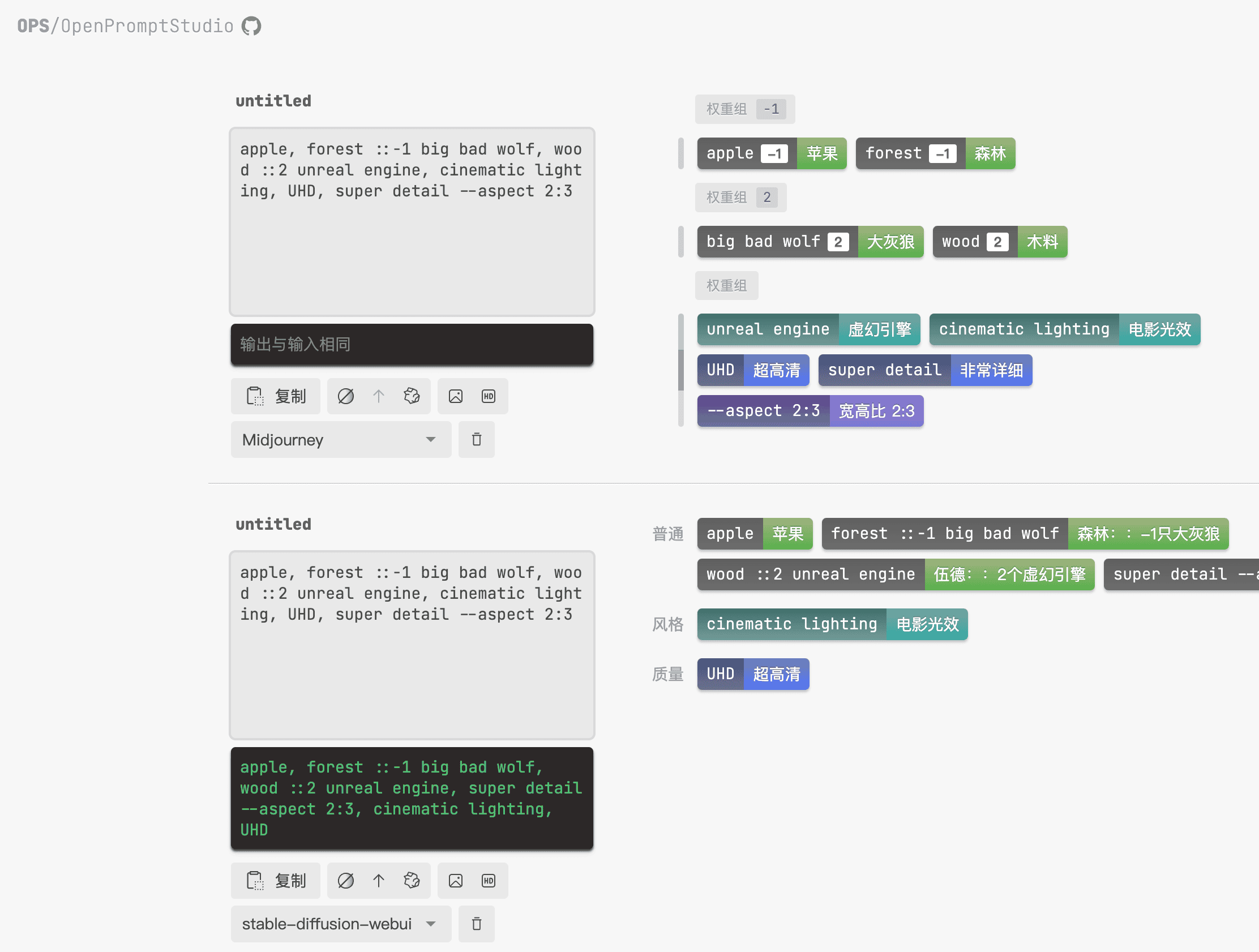
Task: Click the drag handle beside unreal engine group
Action: point(680,370)
